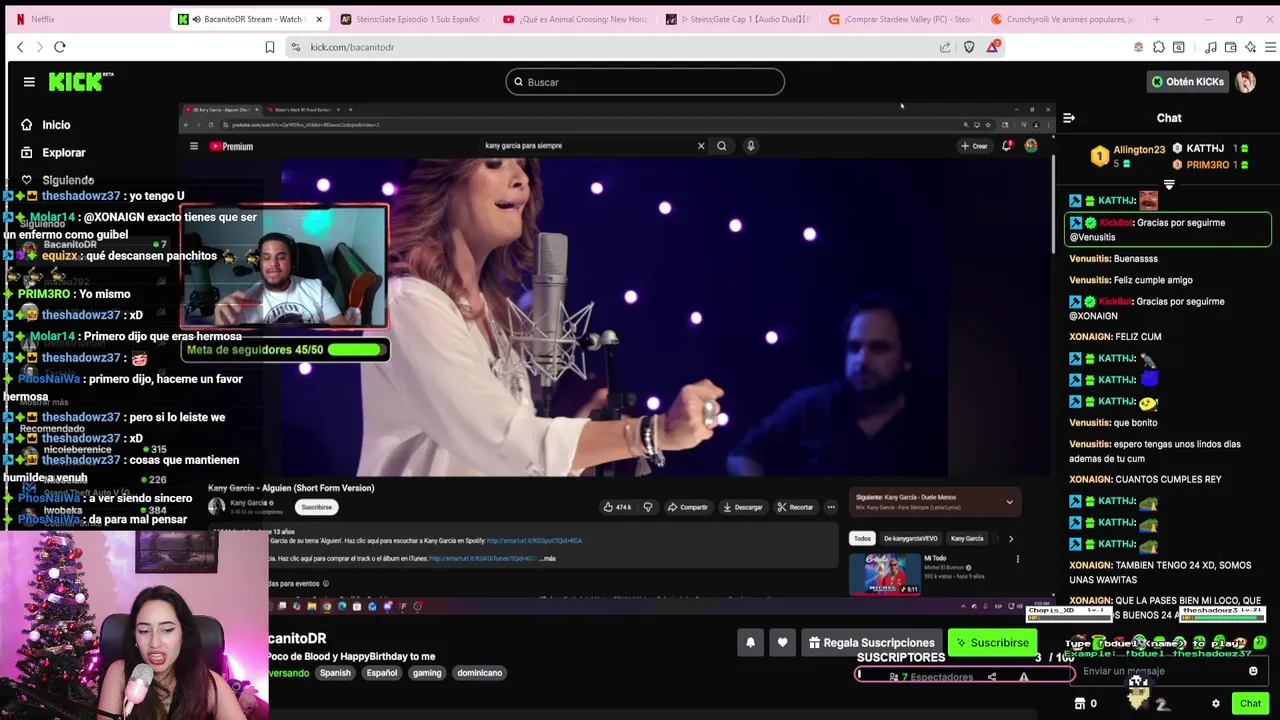This screenshot has width=1280, height=720.
Task: Open browser extensions puzzle icon
Action: pyautogui.click(x=1159, y=47)
